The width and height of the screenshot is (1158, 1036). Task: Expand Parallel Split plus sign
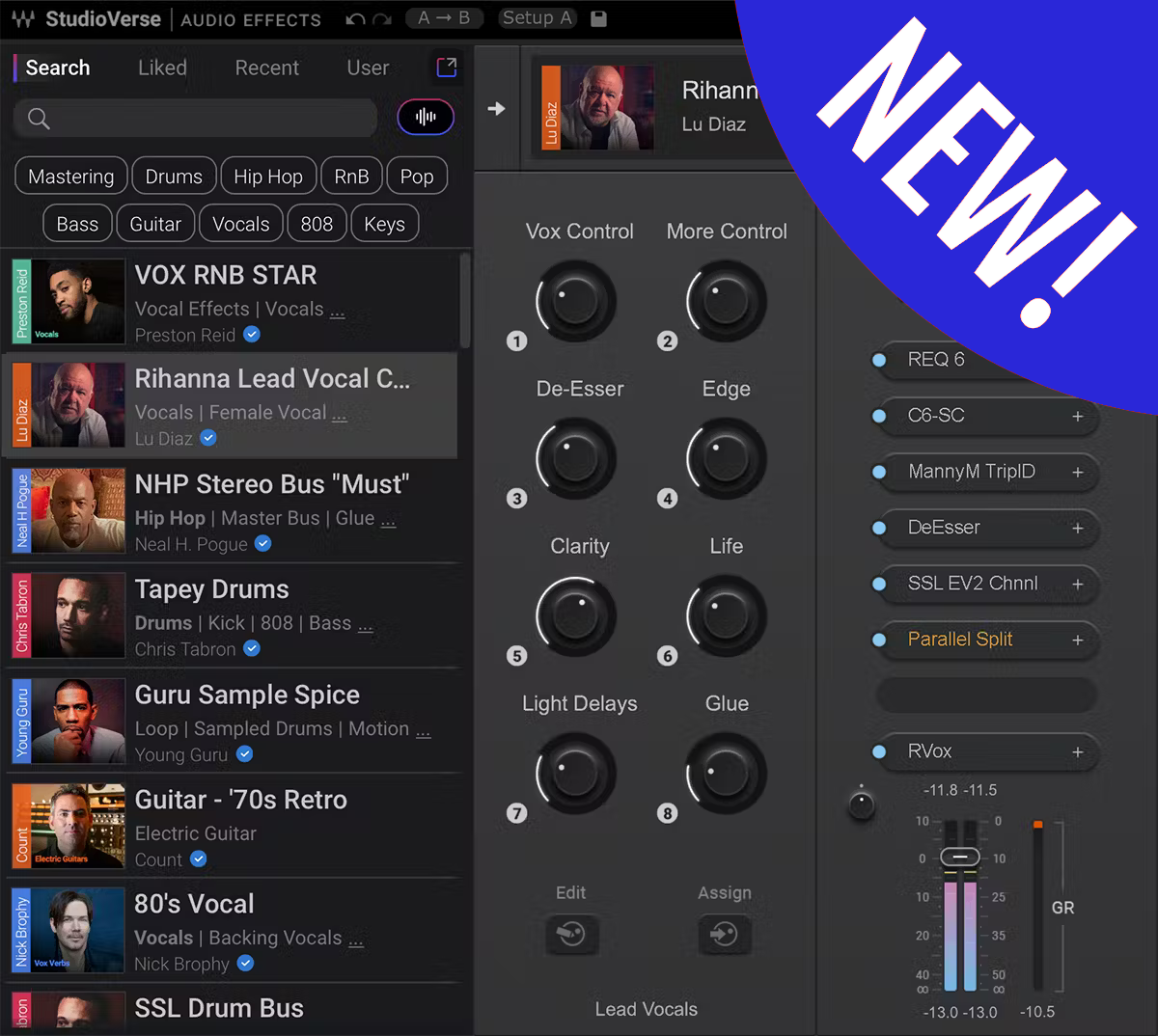point(1078,640)
